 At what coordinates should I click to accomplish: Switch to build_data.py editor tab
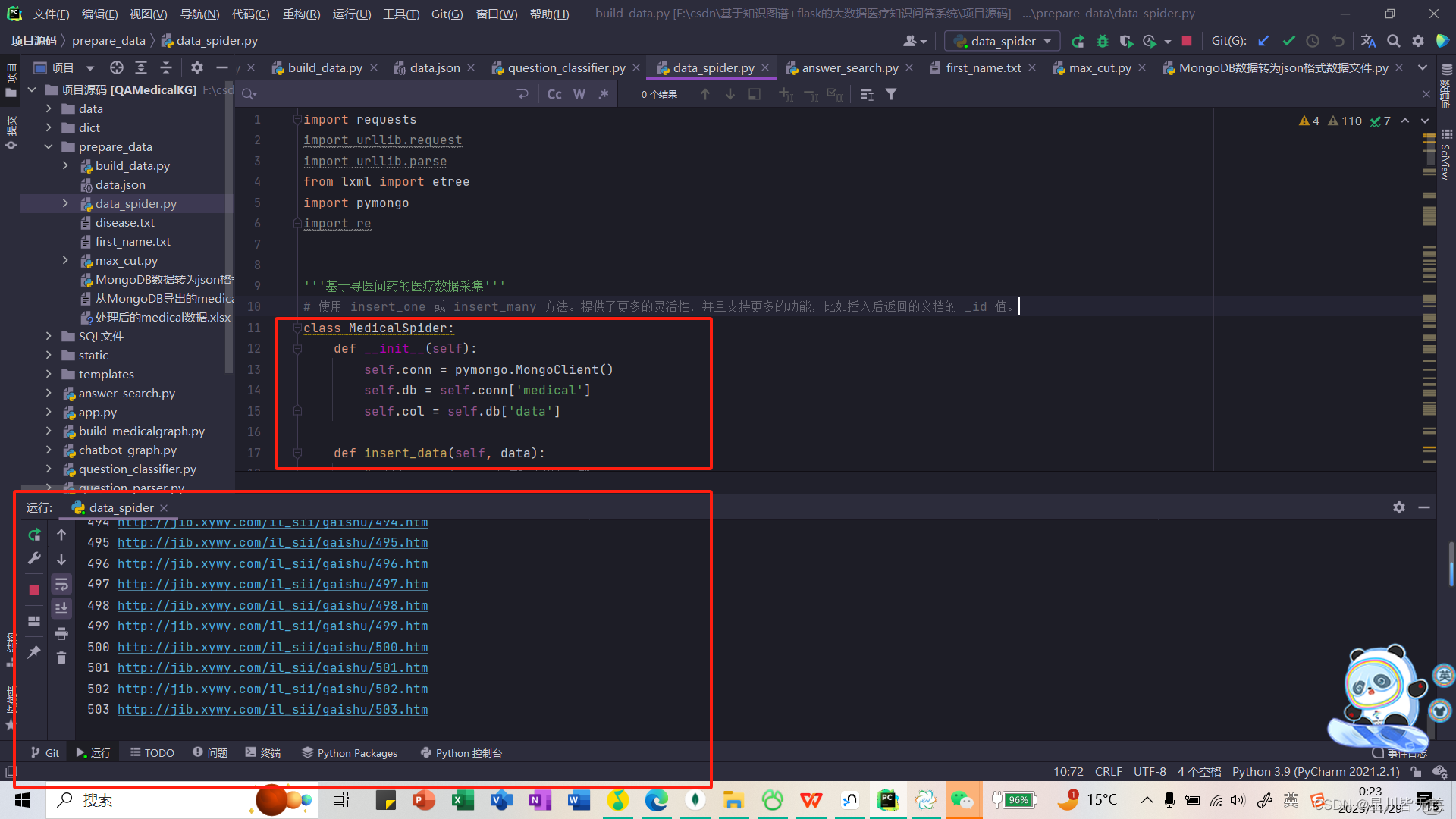coord(325,67)
